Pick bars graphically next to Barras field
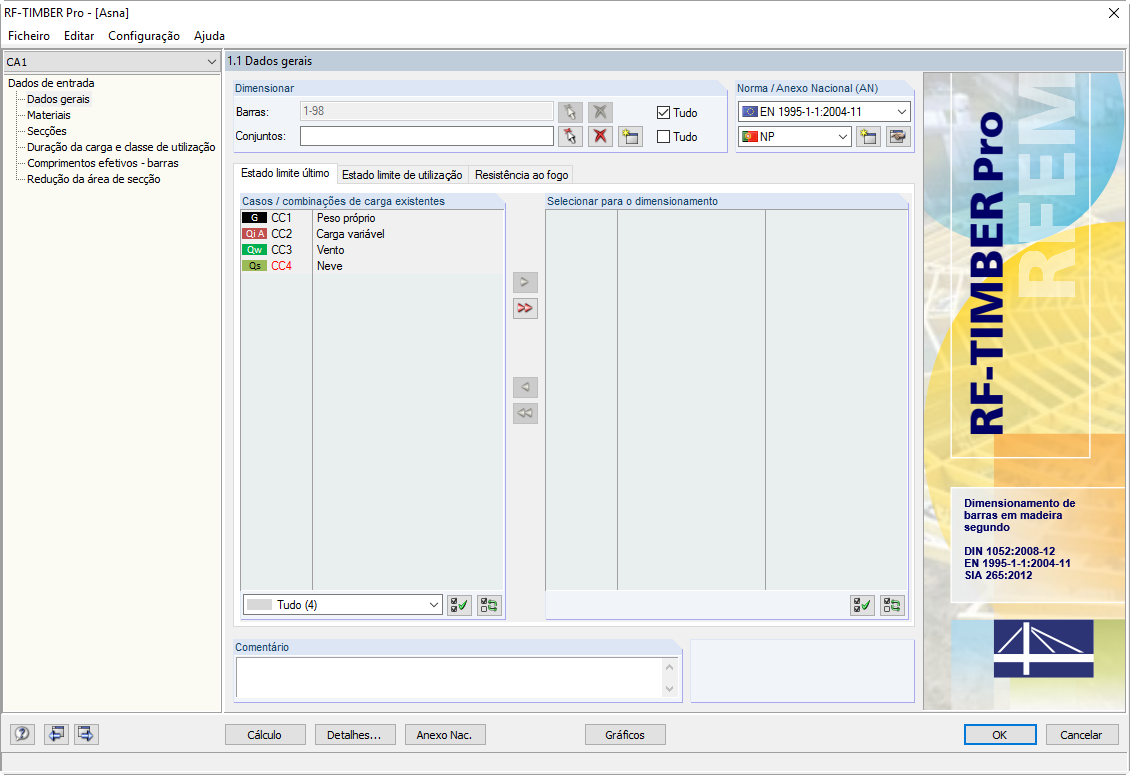1130x775 pixels. coord(570,112)
